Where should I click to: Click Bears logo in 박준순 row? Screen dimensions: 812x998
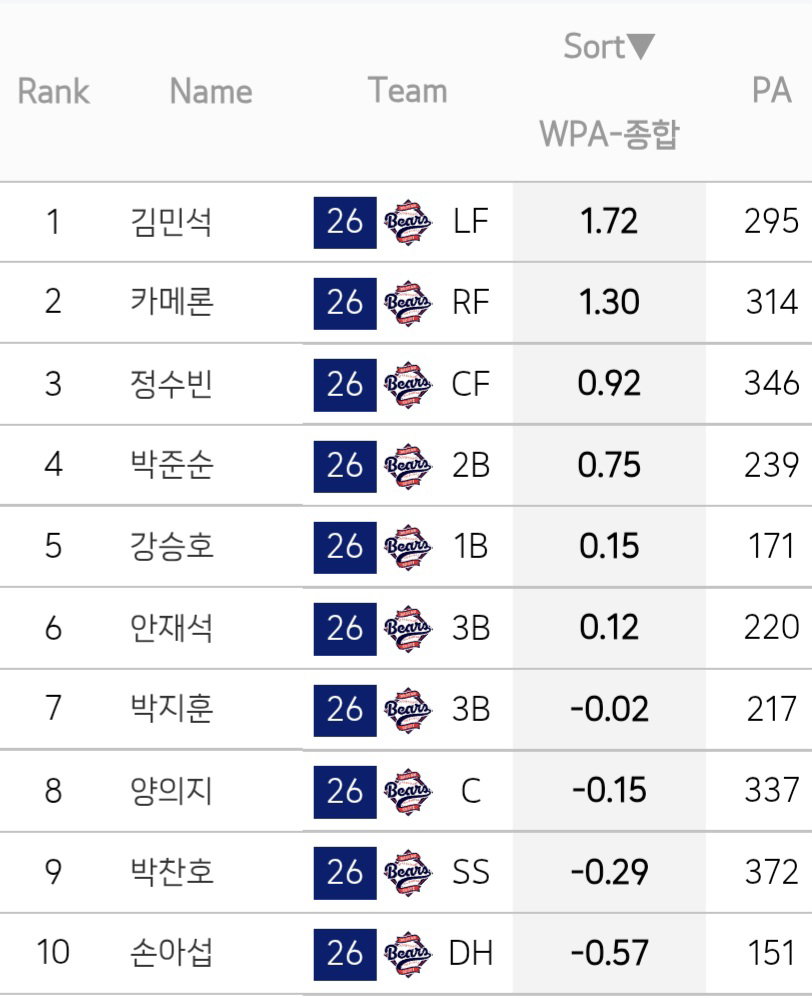click(407, 466)
